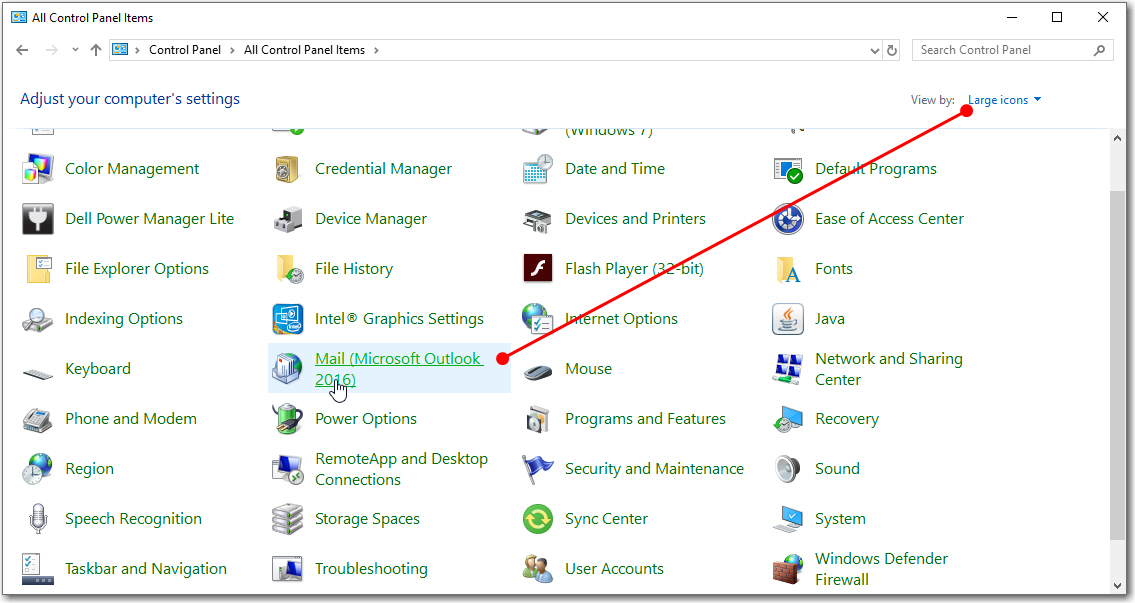Viewport: 1135px width, 603px height.
Task: Navigate to Control Panel via breadcrumb
Action: (x=185, y=49)
